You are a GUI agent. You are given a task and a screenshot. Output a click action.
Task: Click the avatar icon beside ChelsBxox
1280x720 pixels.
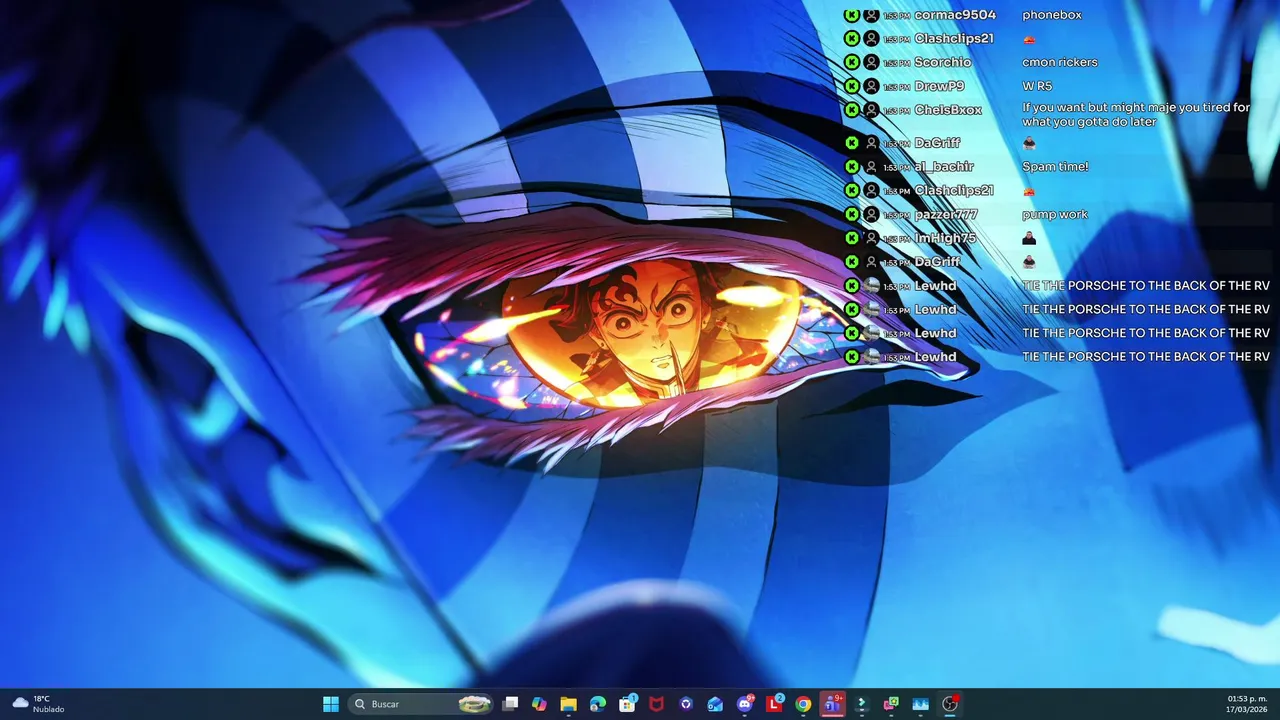click(x=871, y=110)
